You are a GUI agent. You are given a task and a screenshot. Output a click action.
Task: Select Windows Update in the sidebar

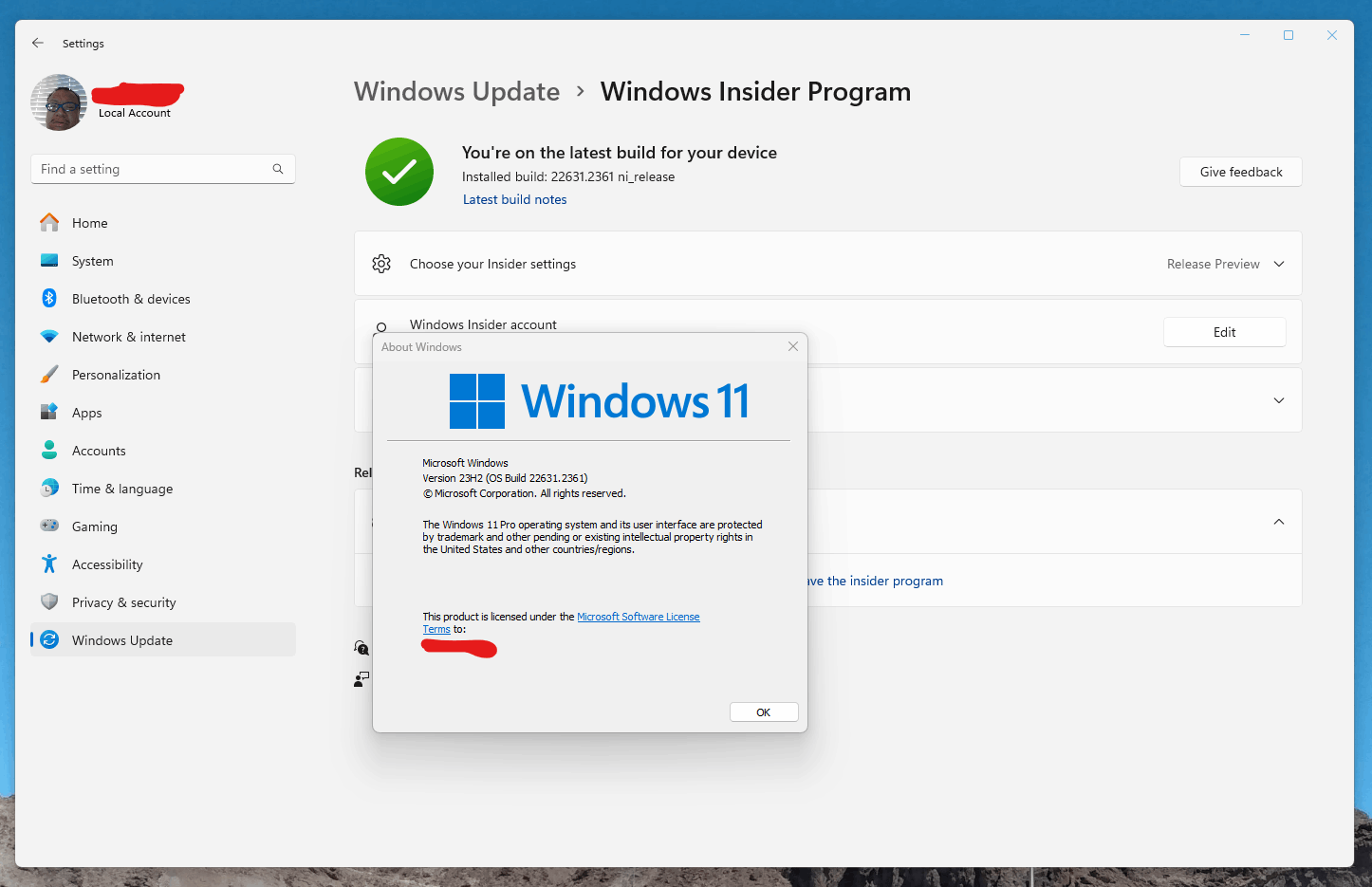point(163,640)
